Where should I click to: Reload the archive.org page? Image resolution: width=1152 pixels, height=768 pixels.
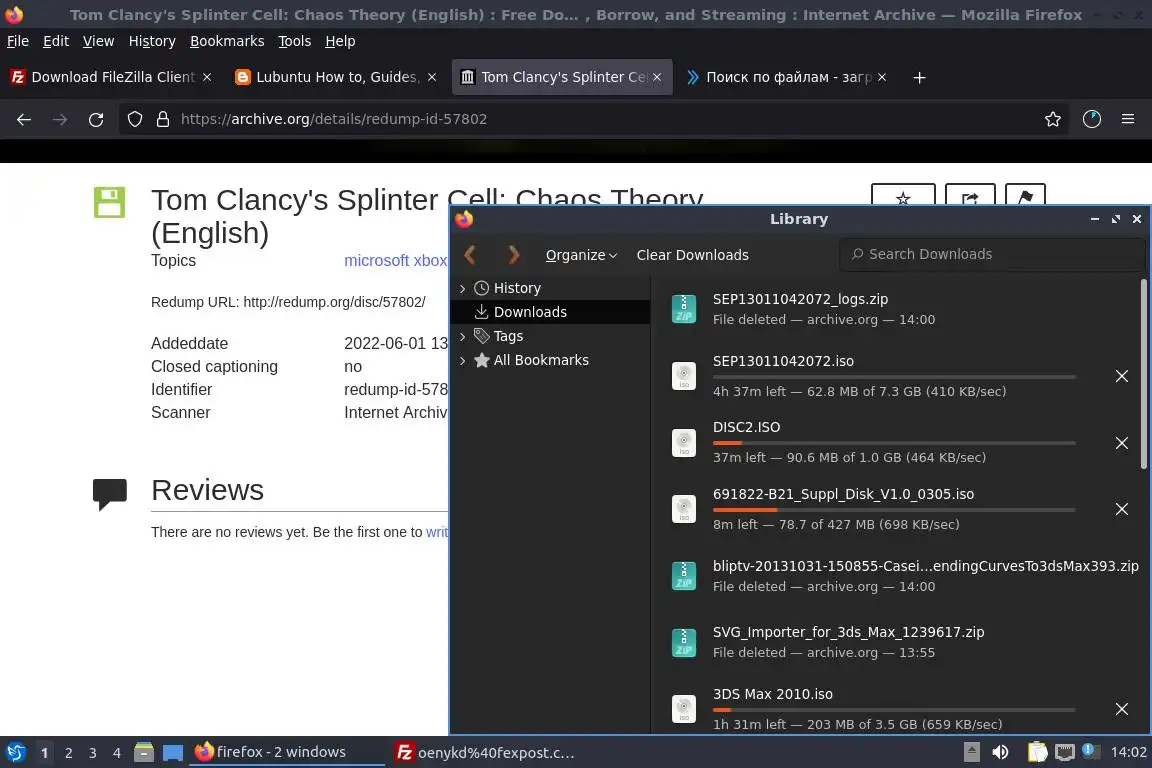click(96, 119)
